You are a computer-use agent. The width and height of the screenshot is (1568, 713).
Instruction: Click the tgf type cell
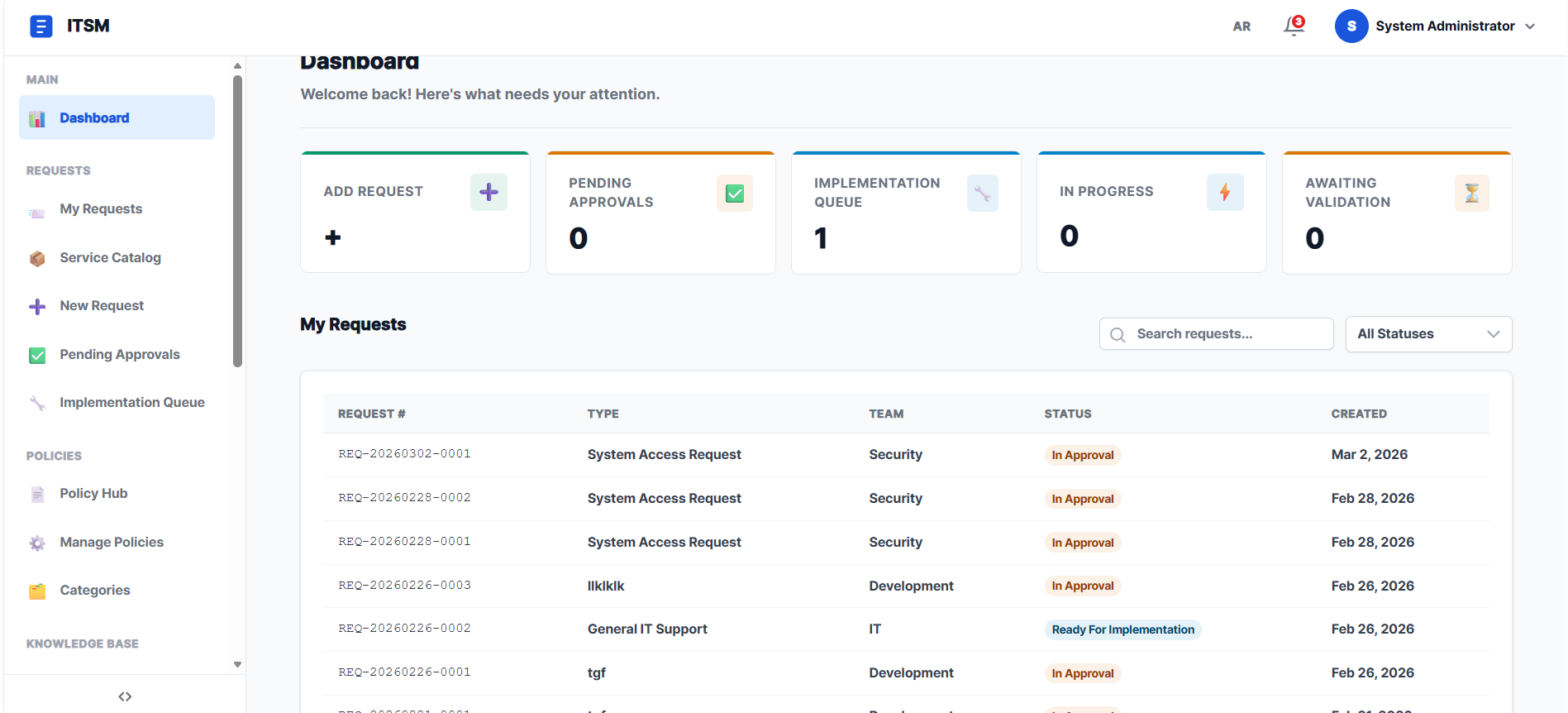click(597, 672)
